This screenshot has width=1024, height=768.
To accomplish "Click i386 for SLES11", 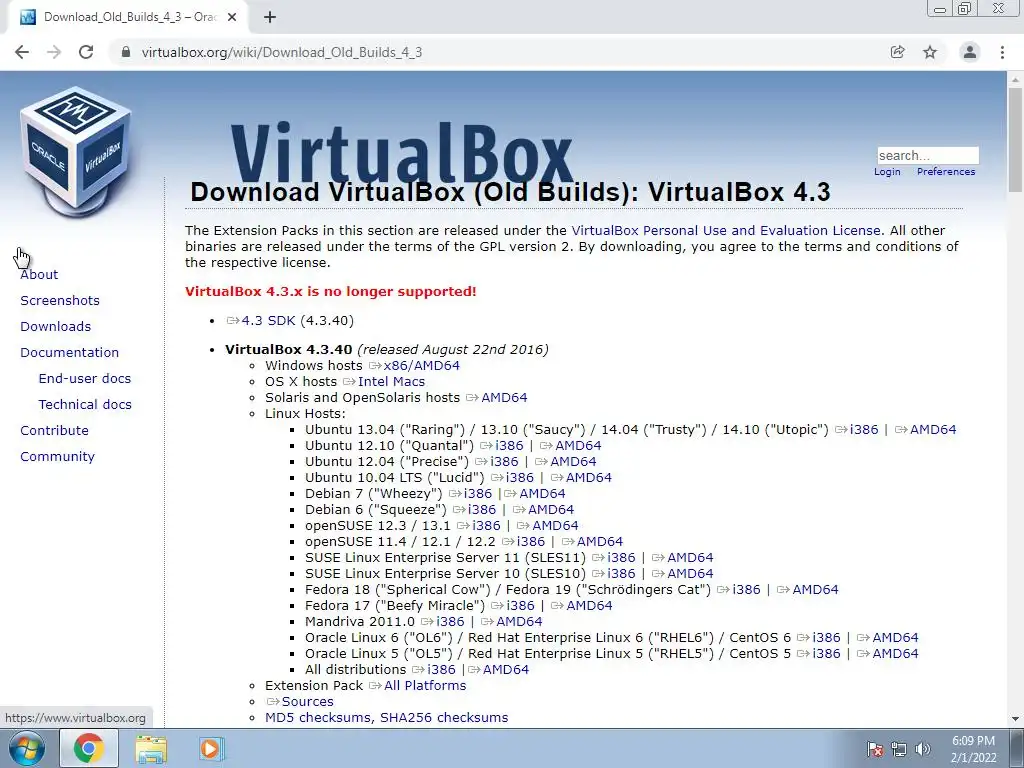I will [621, 558].
